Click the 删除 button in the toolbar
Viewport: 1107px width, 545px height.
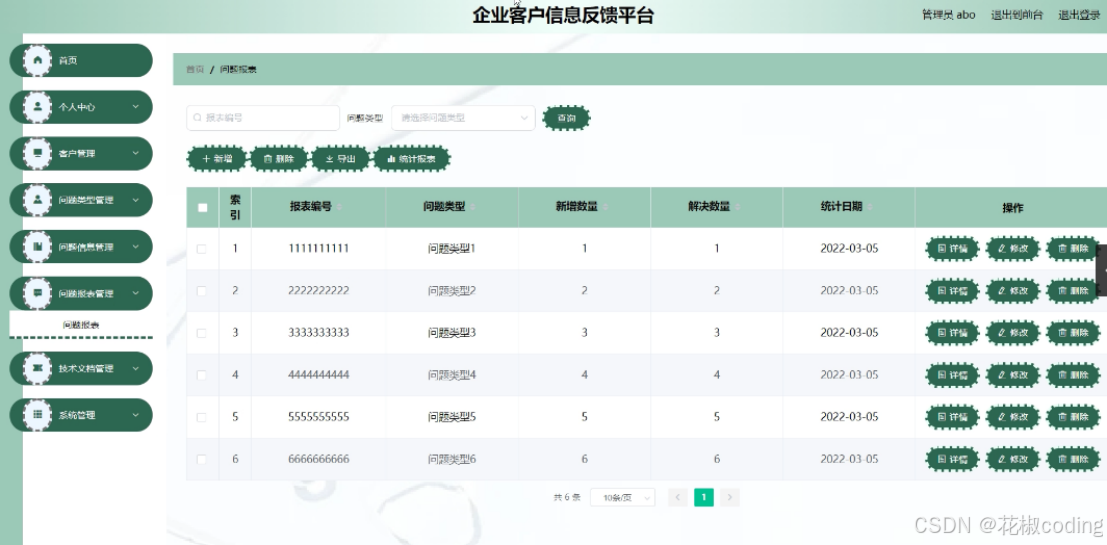click(279, 159)
